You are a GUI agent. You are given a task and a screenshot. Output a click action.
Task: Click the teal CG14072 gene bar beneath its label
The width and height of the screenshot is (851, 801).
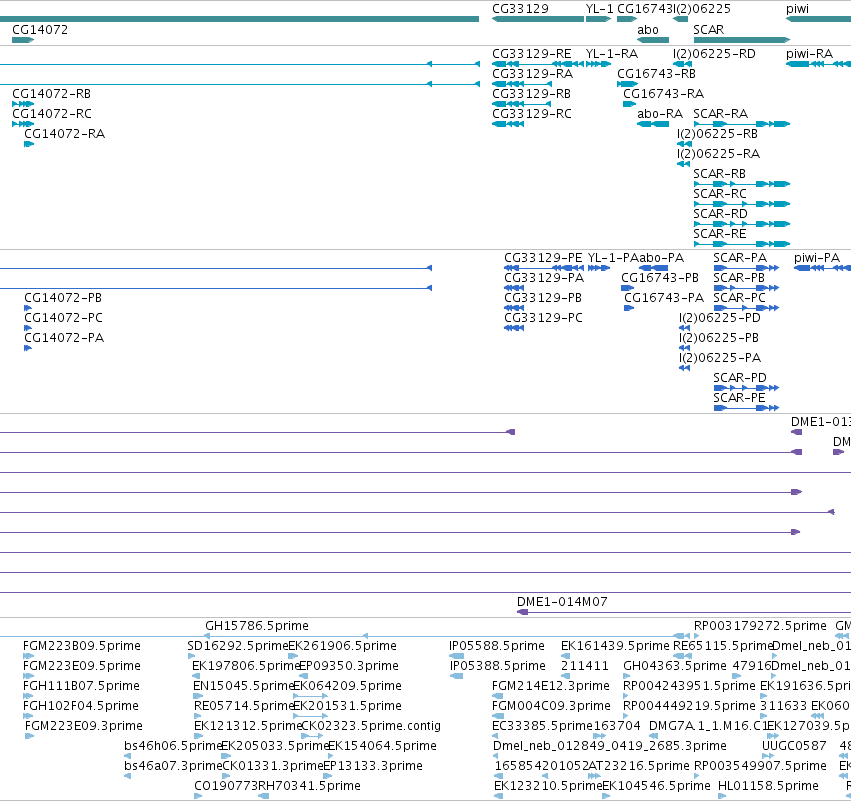click(23, 40)
